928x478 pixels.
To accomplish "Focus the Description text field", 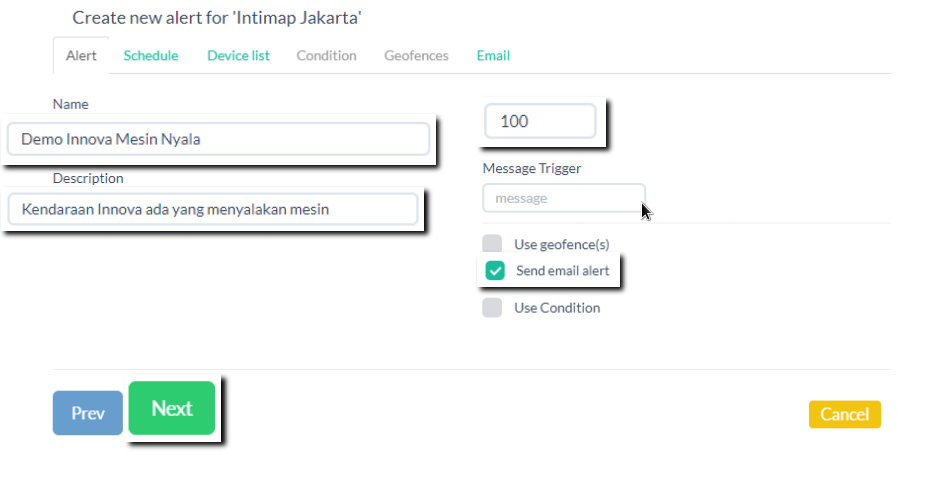I will click(x=212, y=210).
